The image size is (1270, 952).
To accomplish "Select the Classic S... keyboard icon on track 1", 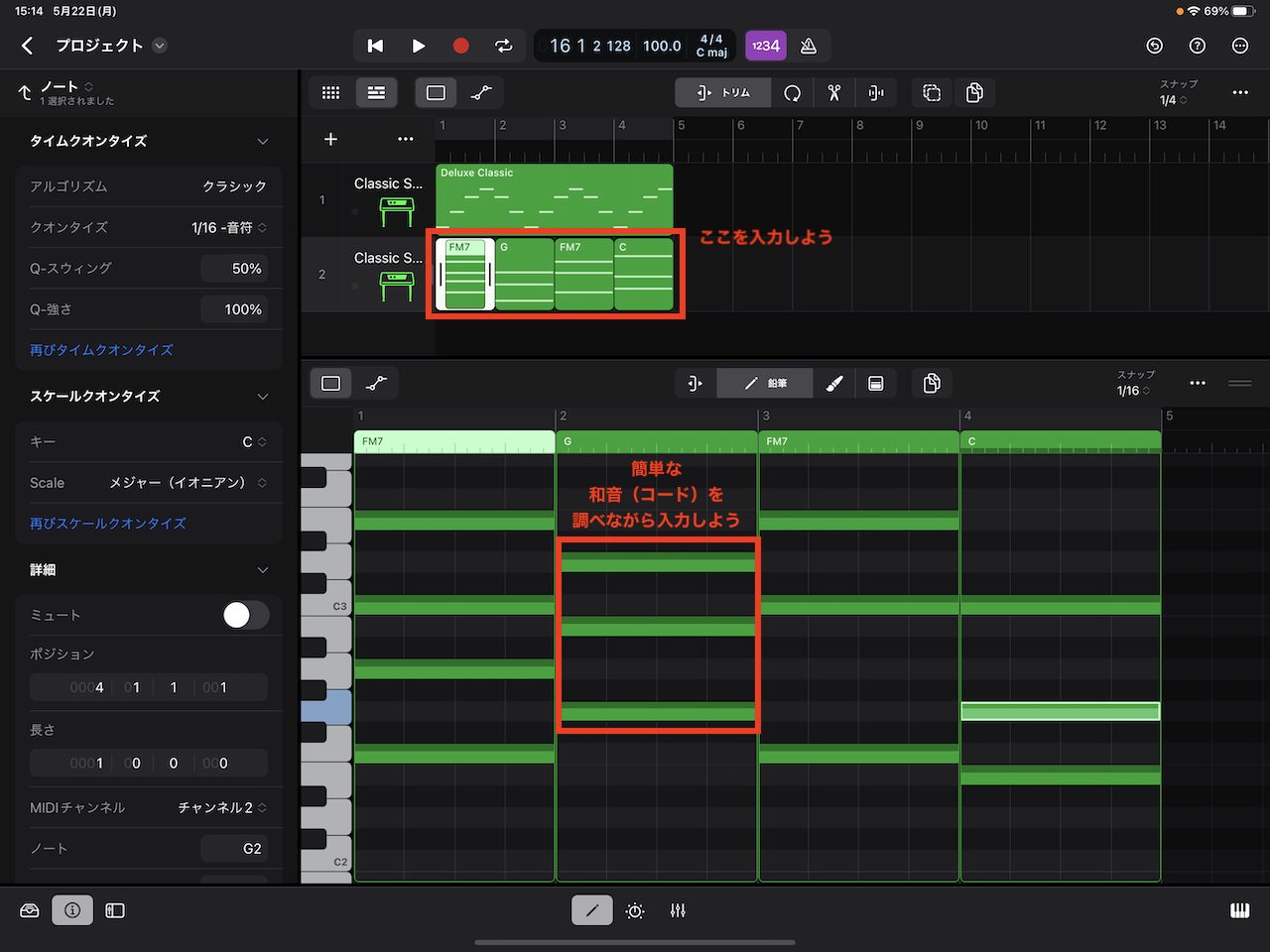I will coord(396,211).
